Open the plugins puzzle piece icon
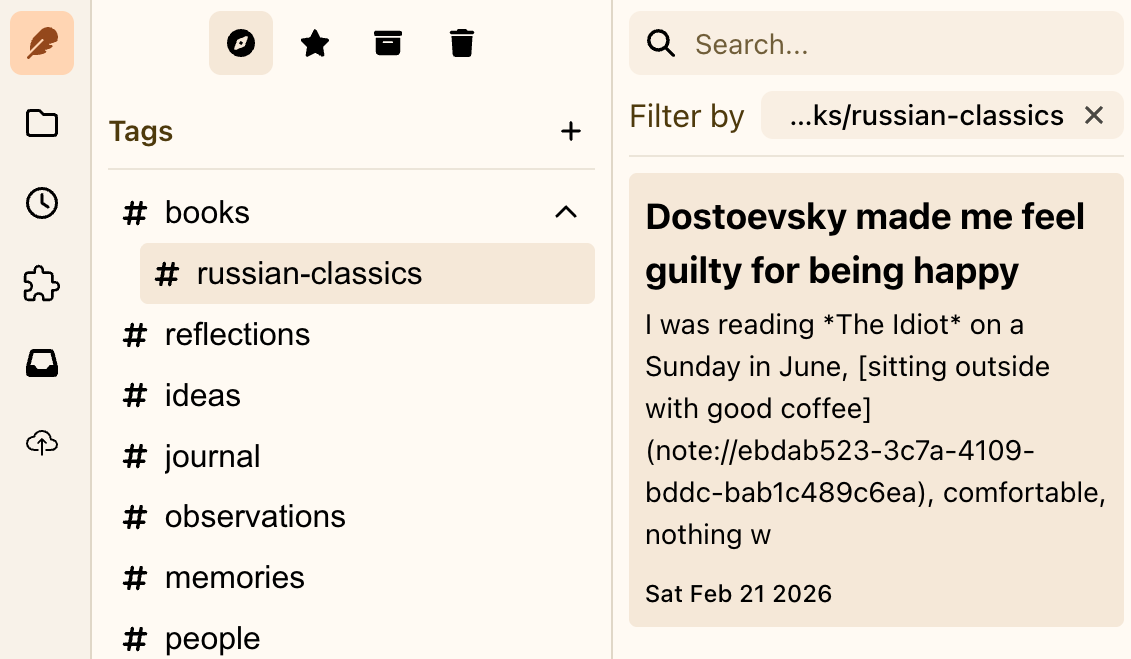 (42, 284)
